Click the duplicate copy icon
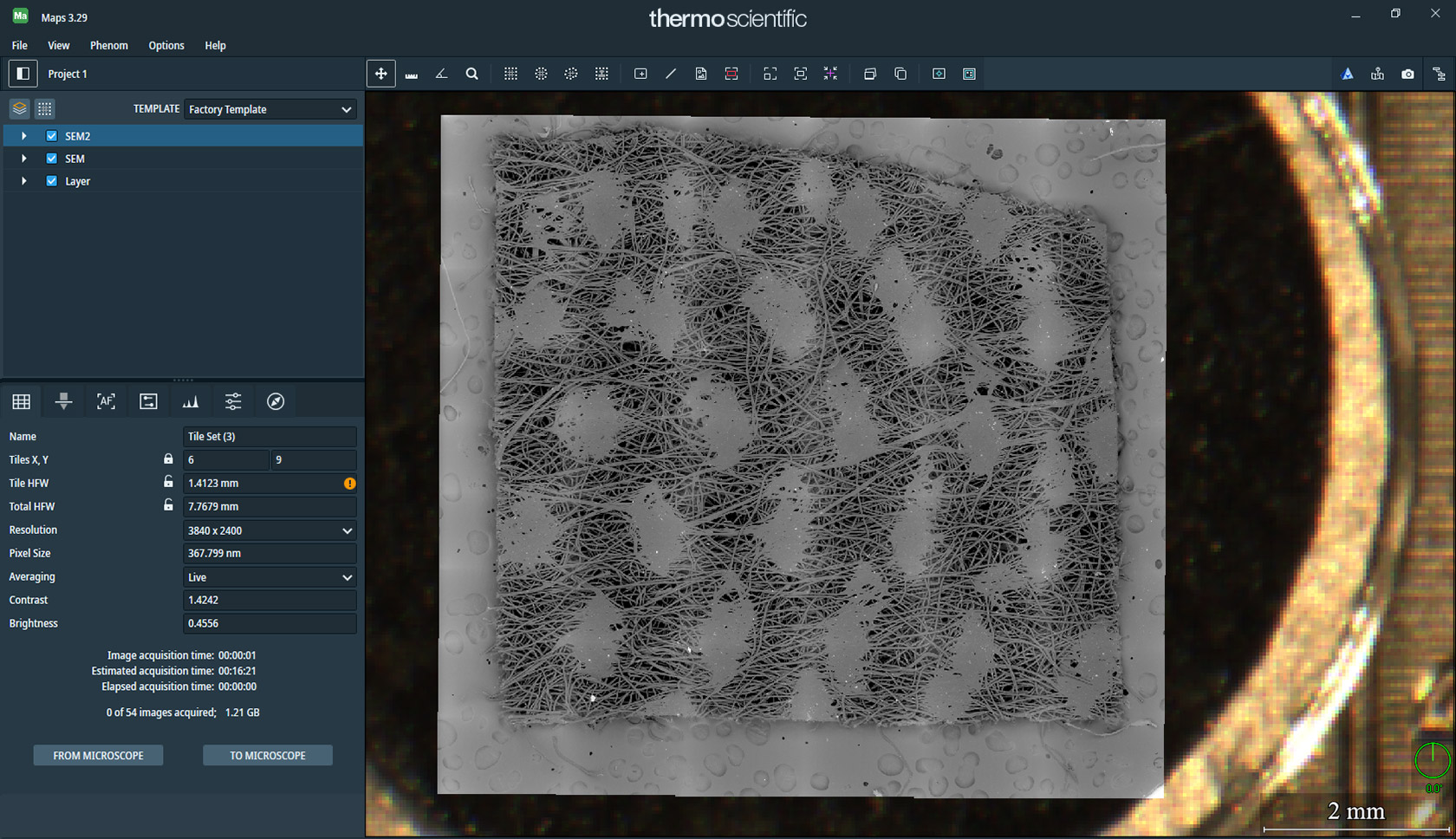Viewport: 1456px width, 839px height. 900,74
